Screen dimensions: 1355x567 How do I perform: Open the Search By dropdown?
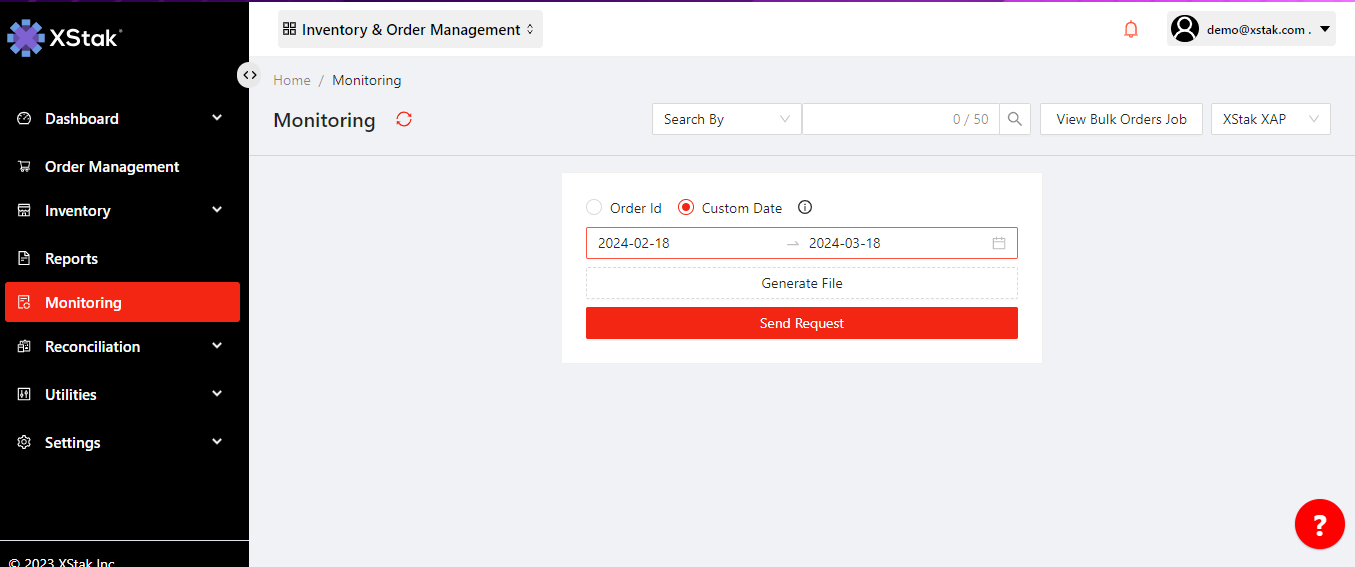pos(726,119)
